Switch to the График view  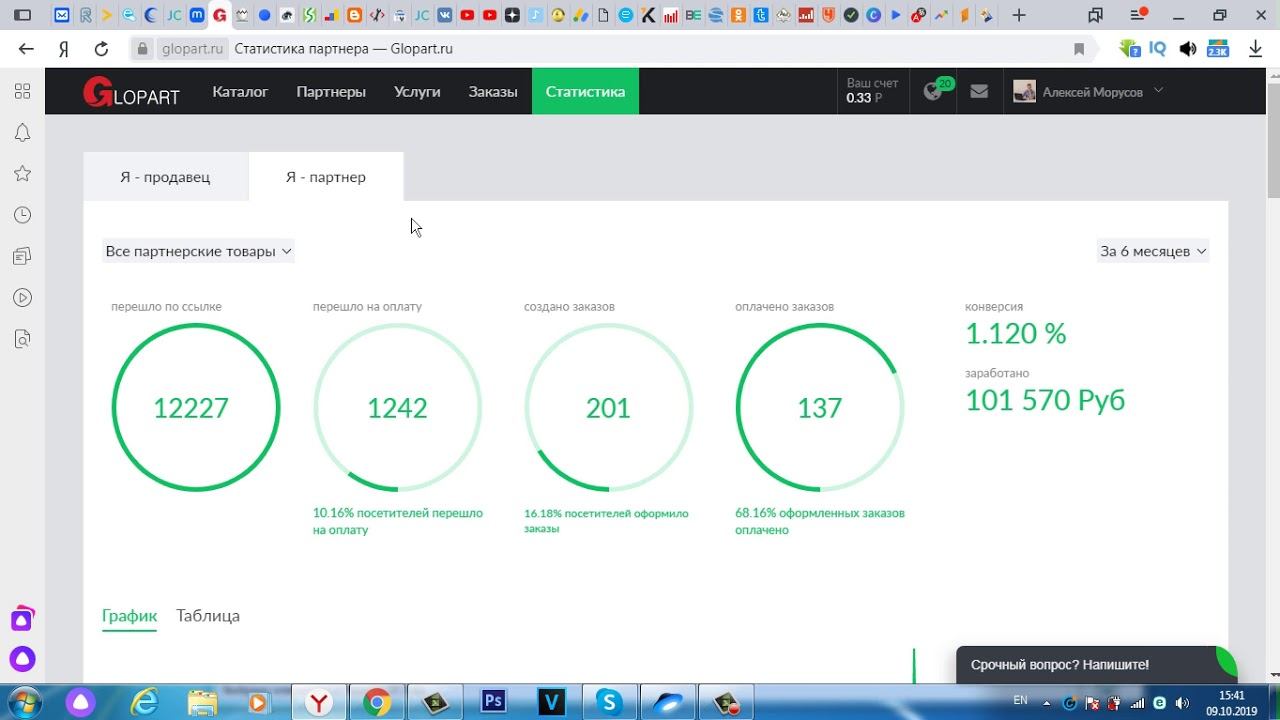(x=129, y=616)
